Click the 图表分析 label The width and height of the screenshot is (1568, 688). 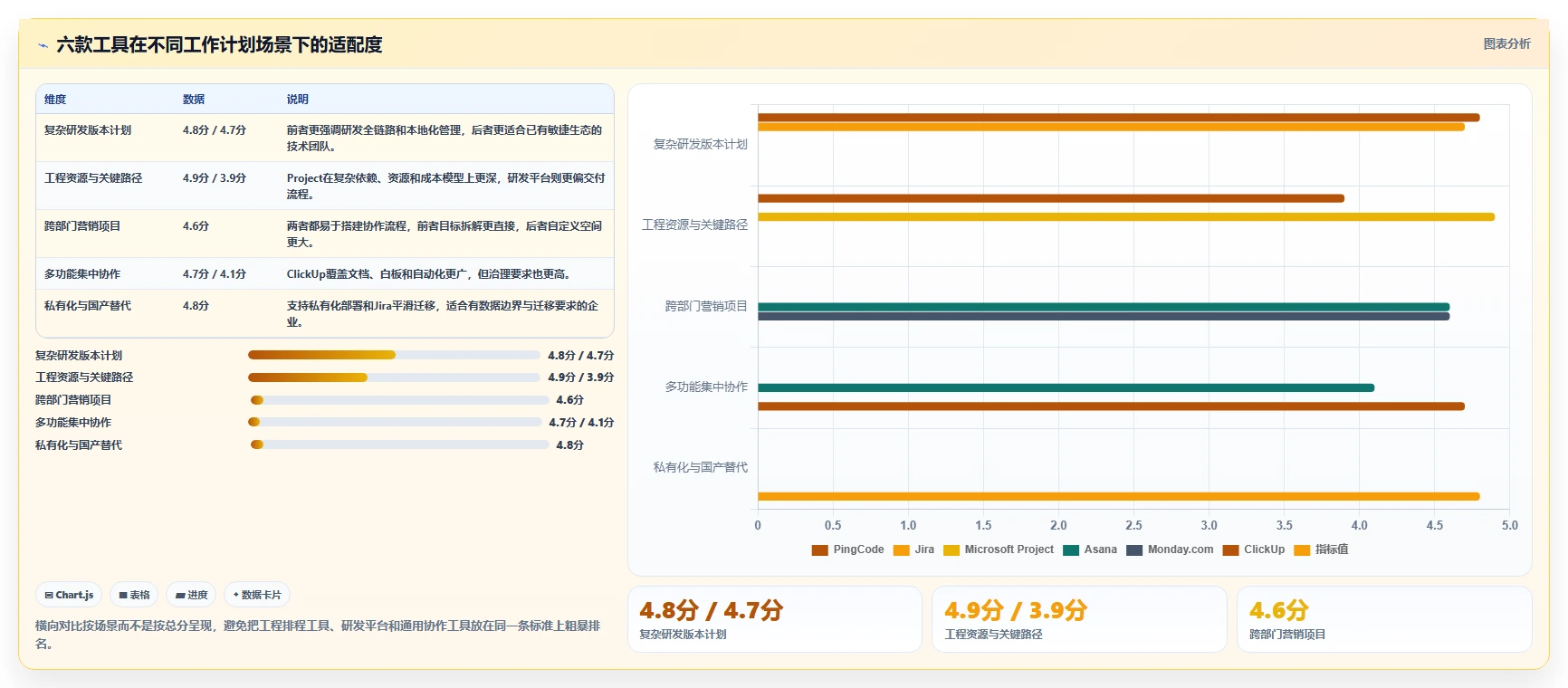(x=1506, y=43)
